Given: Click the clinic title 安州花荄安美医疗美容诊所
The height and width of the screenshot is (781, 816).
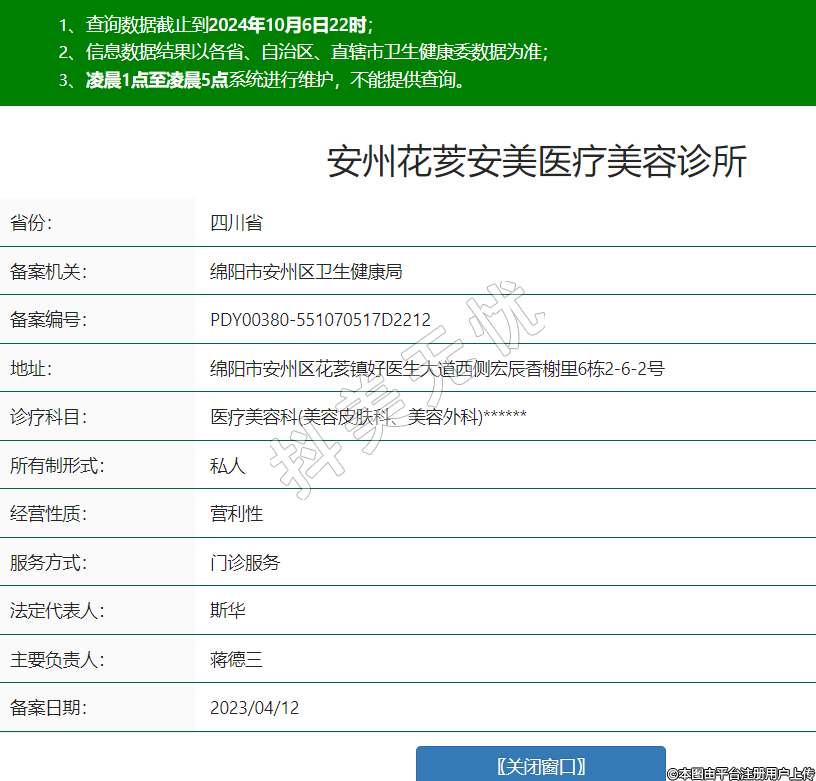Looking at the screenshot, I should [537, 161].
